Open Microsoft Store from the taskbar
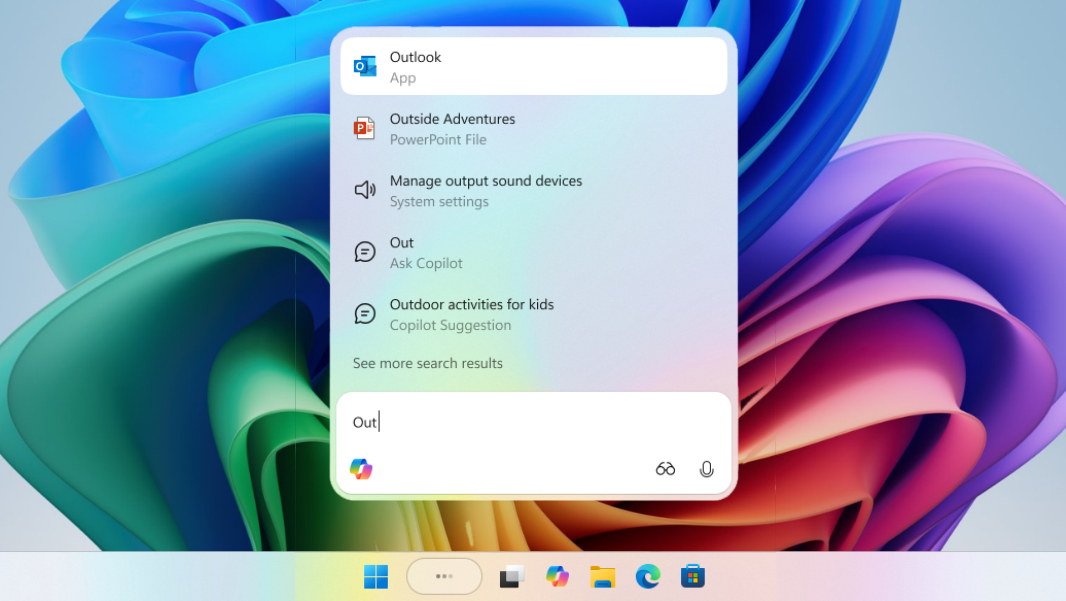 [x=693, y=576]
